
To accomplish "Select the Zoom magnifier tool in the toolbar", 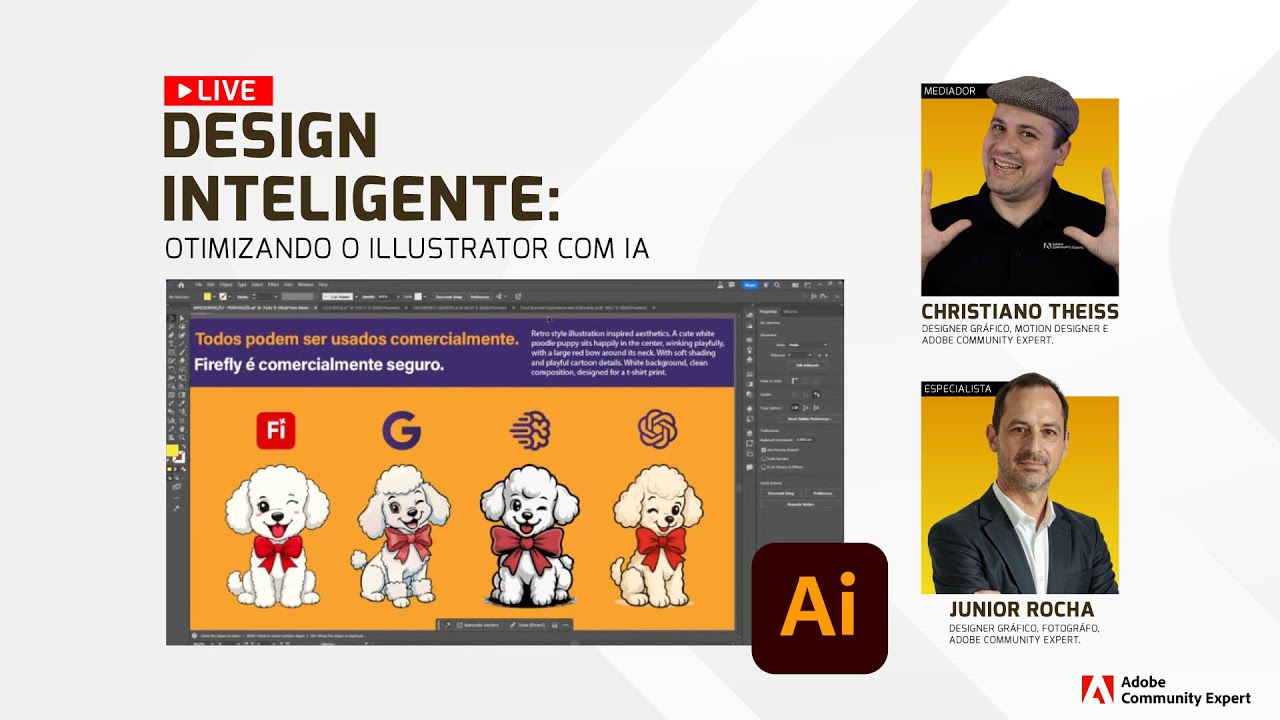I will pos(182,437).
